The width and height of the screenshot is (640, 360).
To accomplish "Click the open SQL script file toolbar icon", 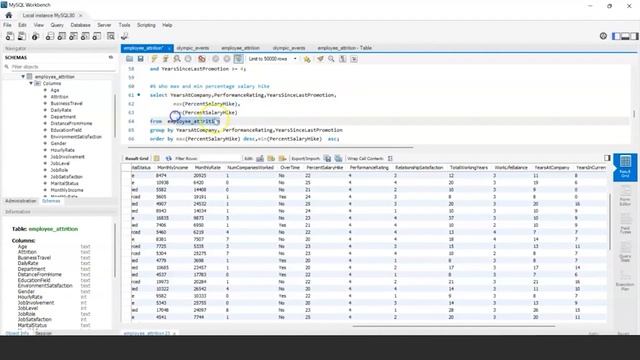I will pos(22,36).
